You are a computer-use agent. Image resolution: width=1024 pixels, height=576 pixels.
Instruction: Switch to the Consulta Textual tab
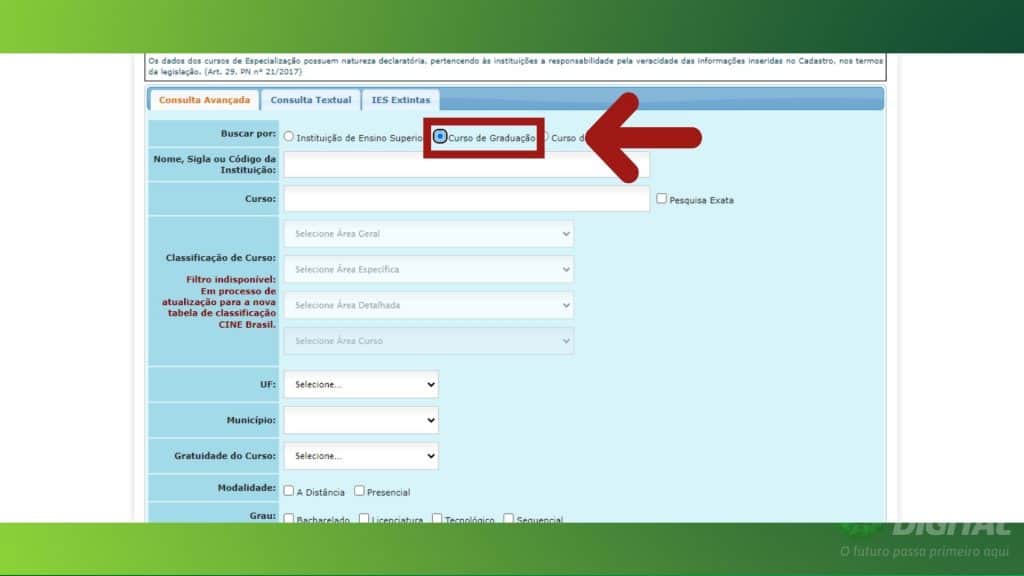[311, 100]
